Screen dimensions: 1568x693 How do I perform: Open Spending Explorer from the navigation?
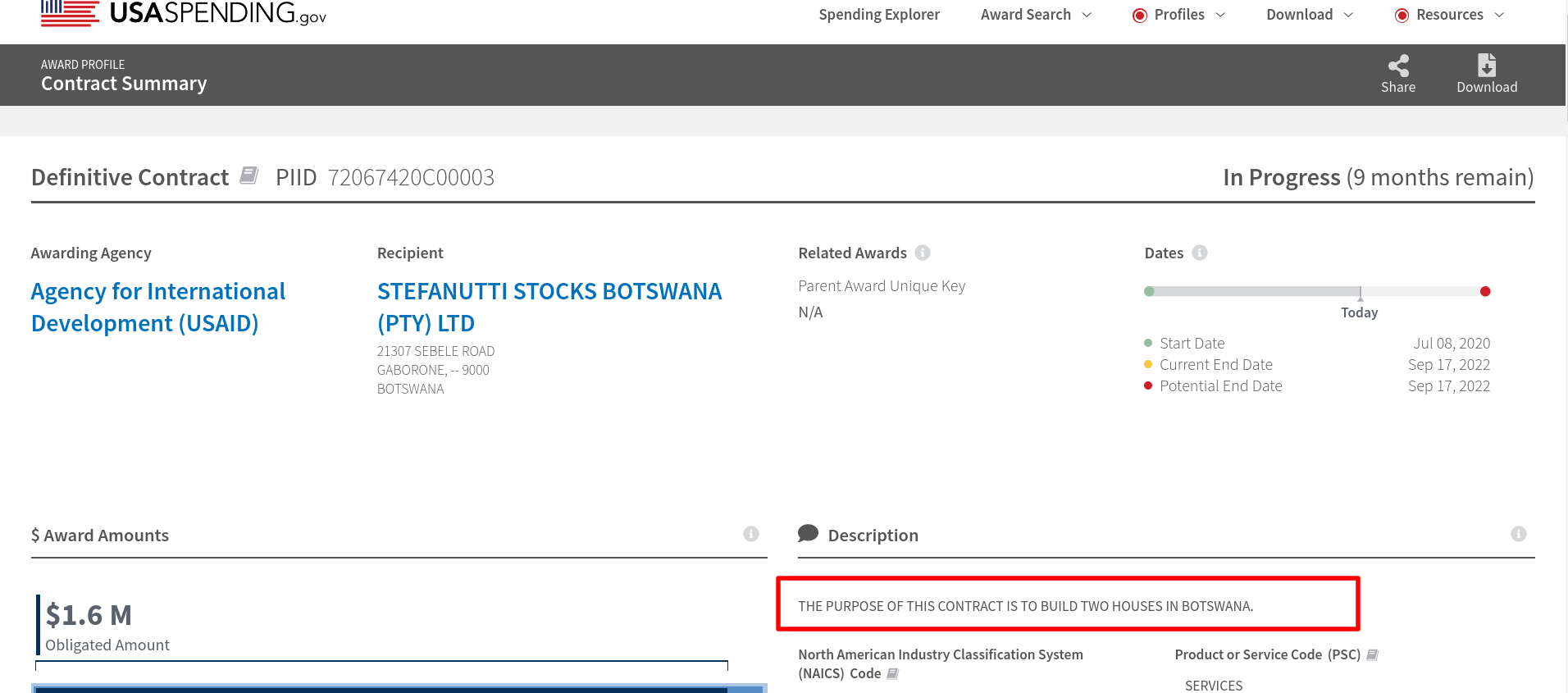879,15
